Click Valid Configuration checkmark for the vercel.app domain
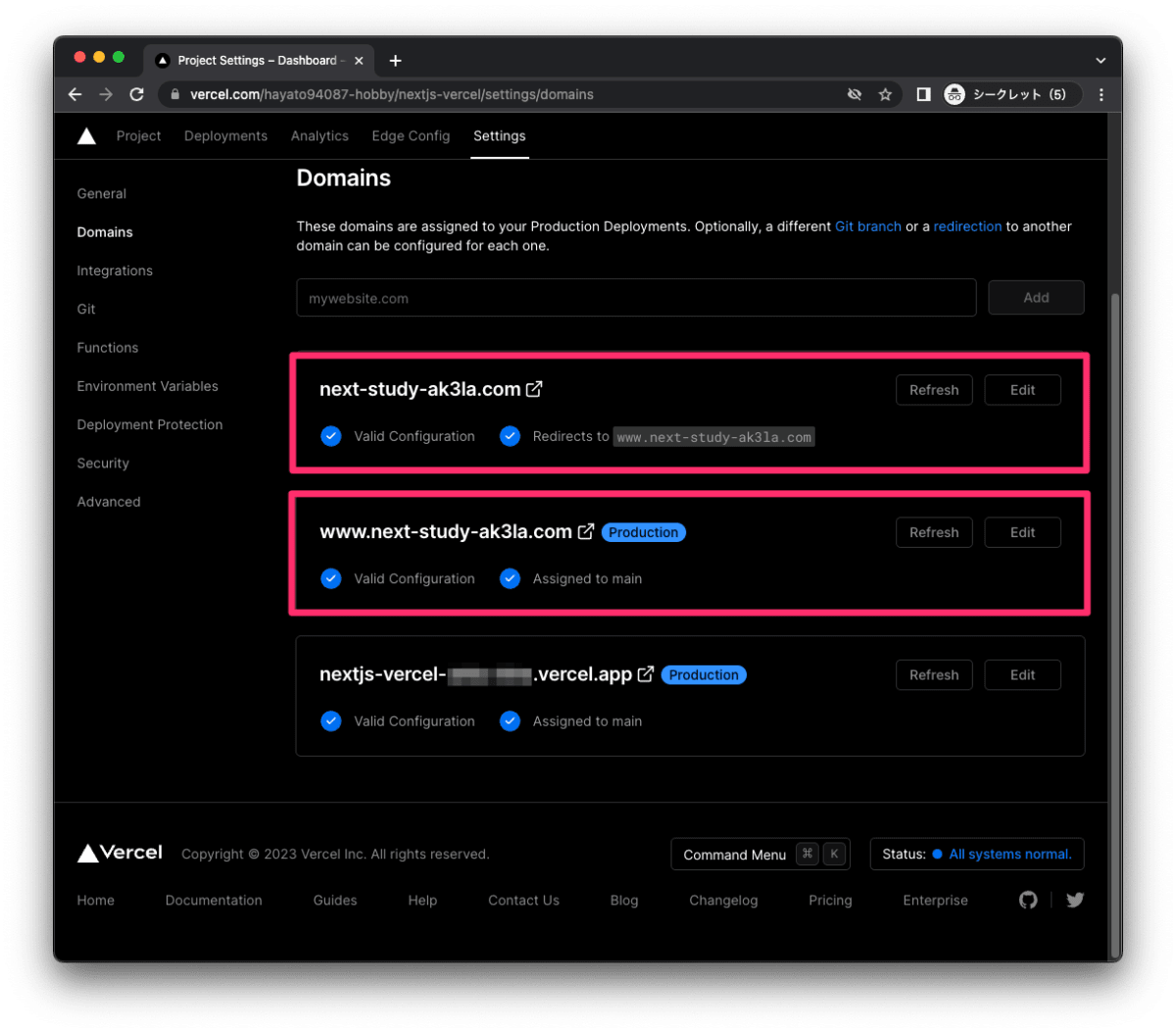The height and width of the screenshot is (1033, 1176). [x=331, y=721]
